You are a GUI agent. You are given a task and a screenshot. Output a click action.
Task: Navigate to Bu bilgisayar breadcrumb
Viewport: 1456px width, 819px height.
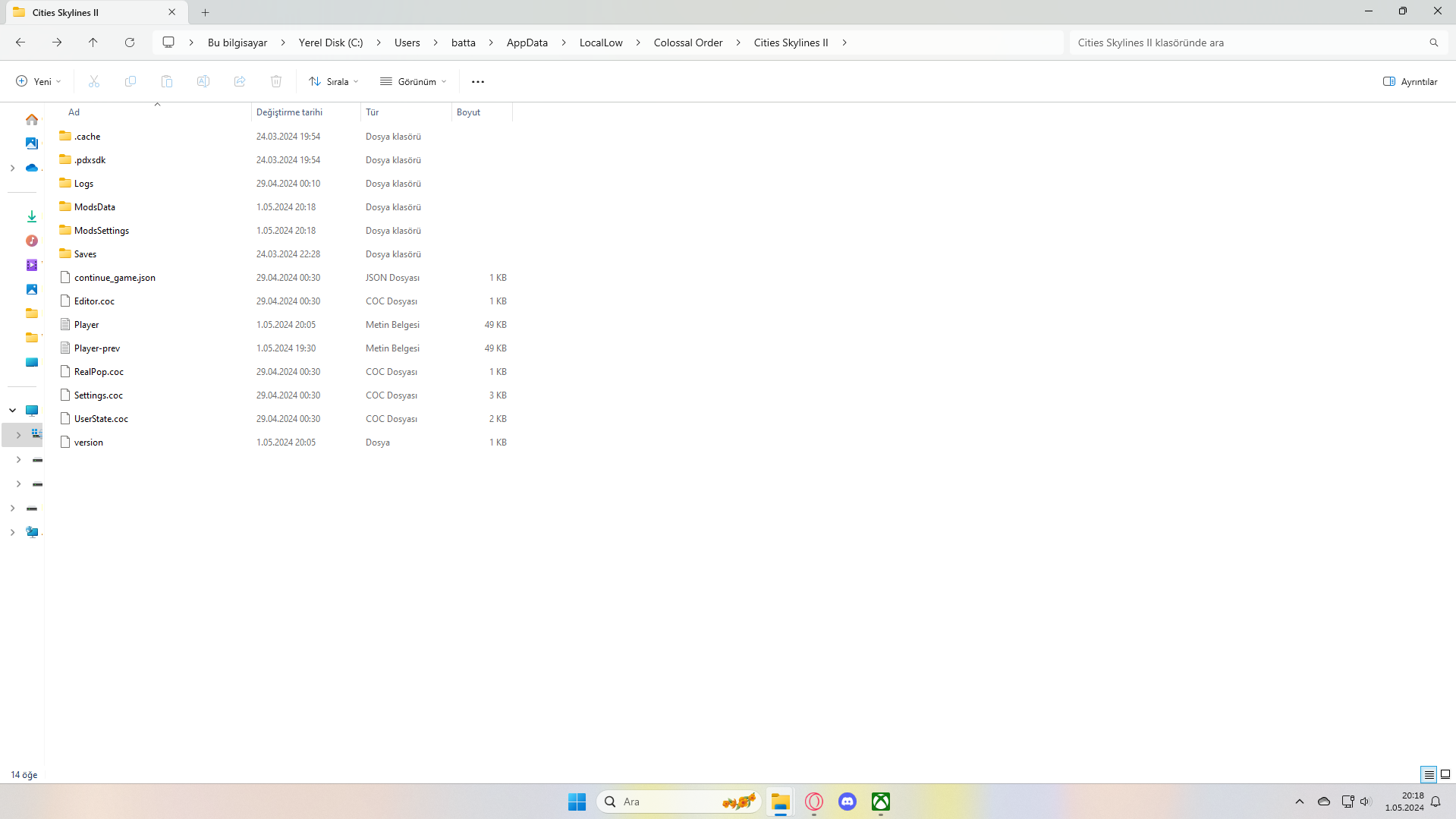coord(237,43)
